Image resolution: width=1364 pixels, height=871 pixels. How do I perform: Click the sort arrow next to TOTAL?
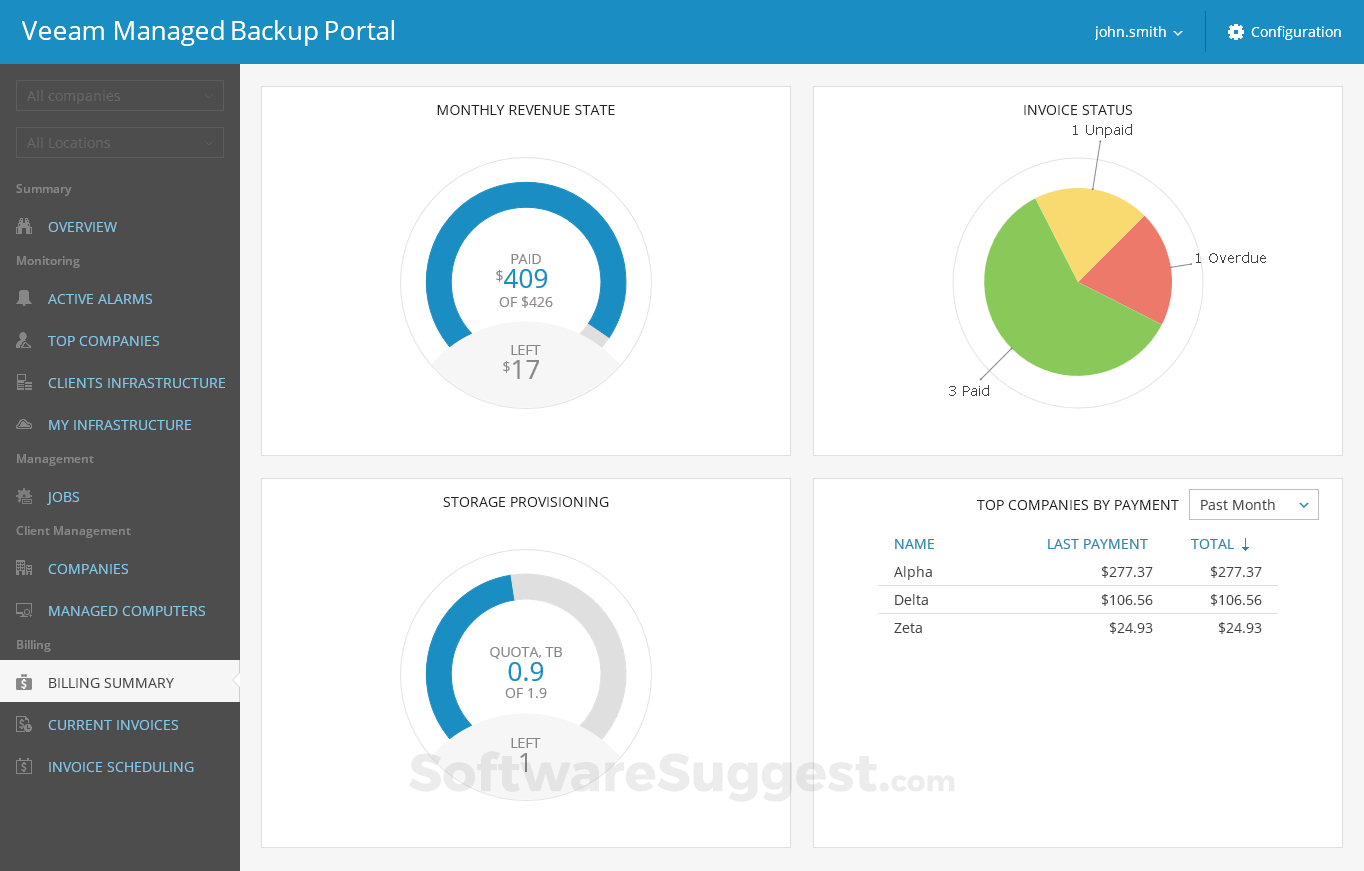pyautogui.click(x=1245, y=545)
